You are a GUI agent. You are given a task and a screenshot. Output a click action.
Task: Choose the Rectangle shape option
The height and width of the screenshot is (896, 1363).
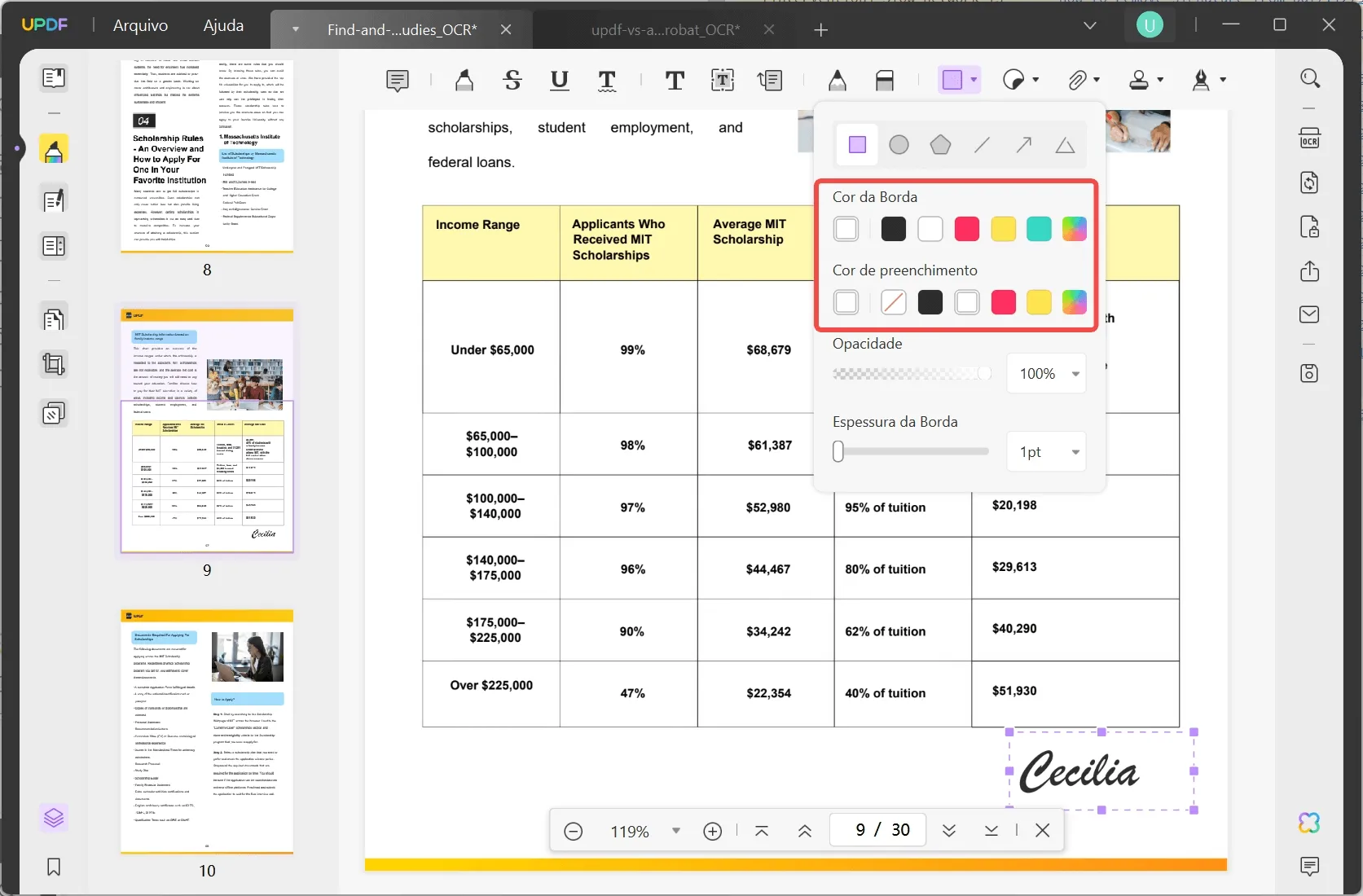(857, 145)
